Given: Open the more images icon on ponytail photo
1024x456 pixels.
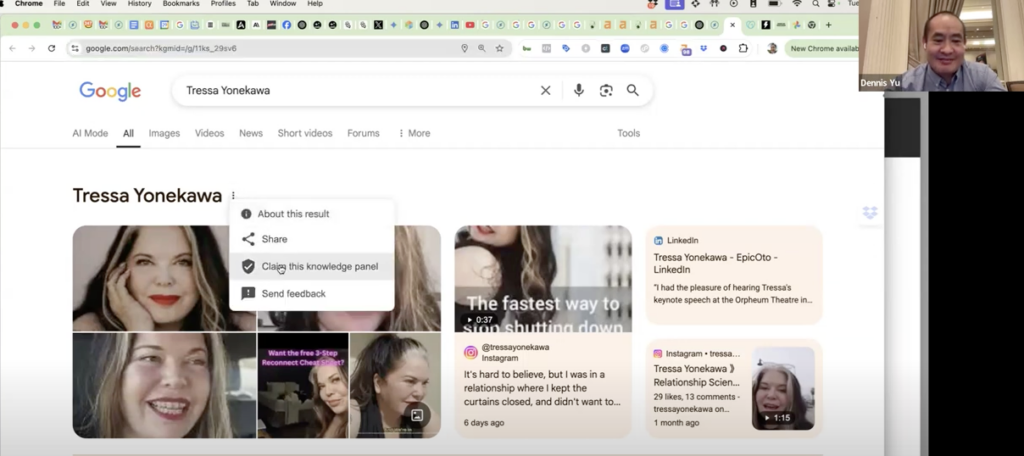Looking at the screenshot, I should point(417,415).
